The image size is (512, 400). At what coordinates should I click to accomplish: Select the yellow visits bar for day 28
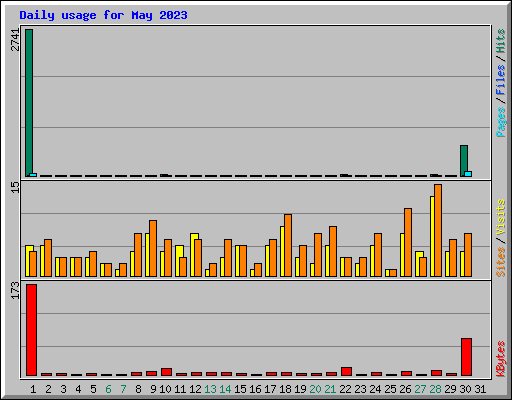coord(432,236)
